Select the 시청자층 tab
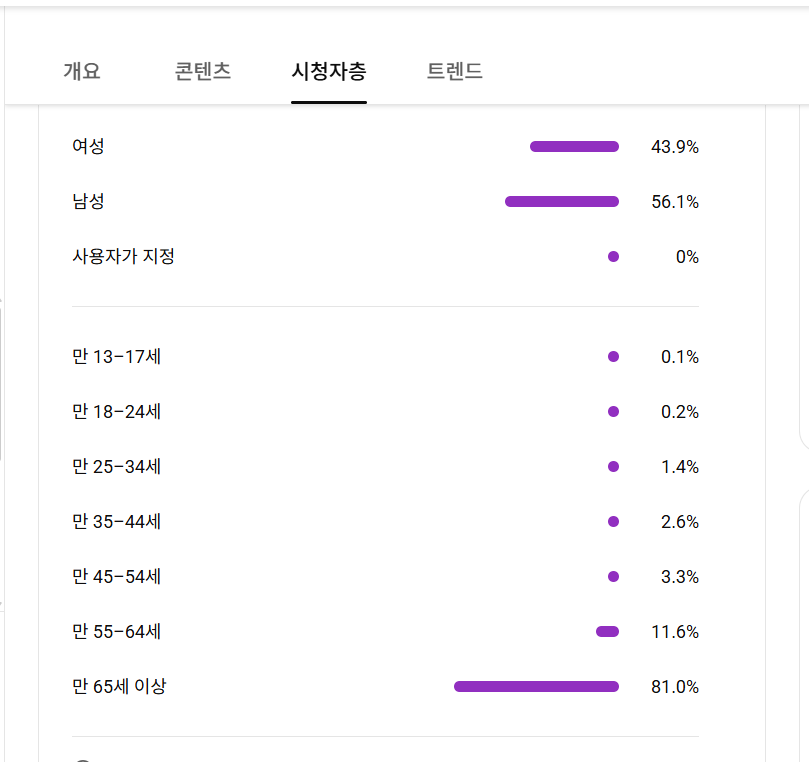Screen dimensions: 809x762 pyautogui.click(x=329, y=72)
